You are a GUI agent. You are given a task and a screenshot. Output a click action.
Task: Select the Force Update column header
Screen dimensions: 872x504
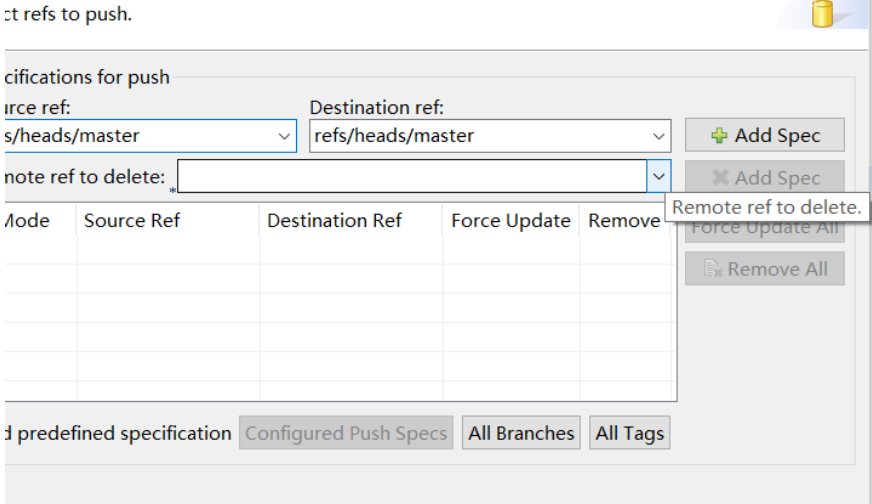[510, 221]
